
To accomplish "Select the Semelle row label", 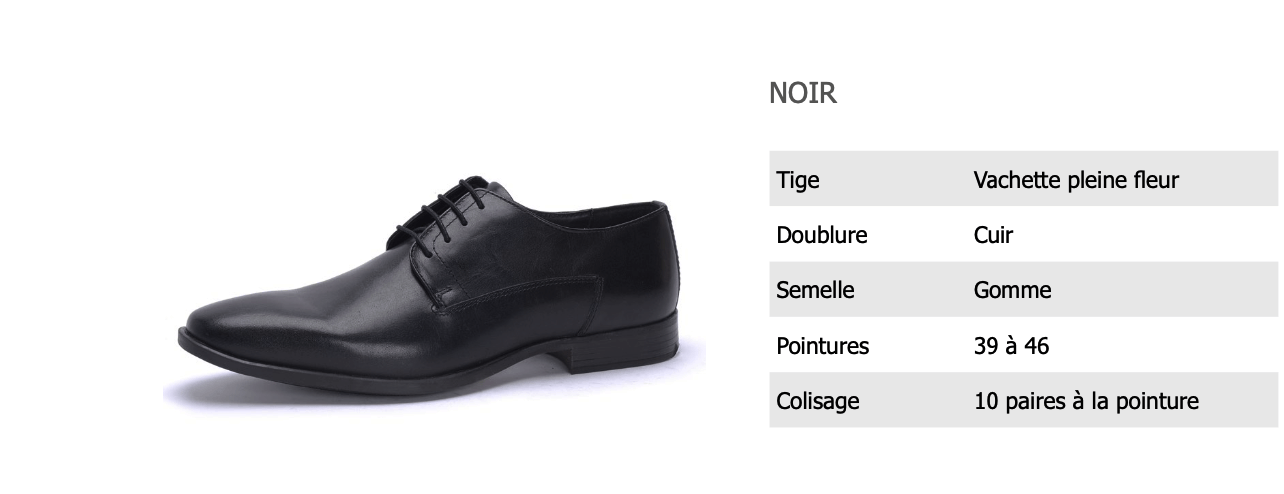I will coord(815,290).
